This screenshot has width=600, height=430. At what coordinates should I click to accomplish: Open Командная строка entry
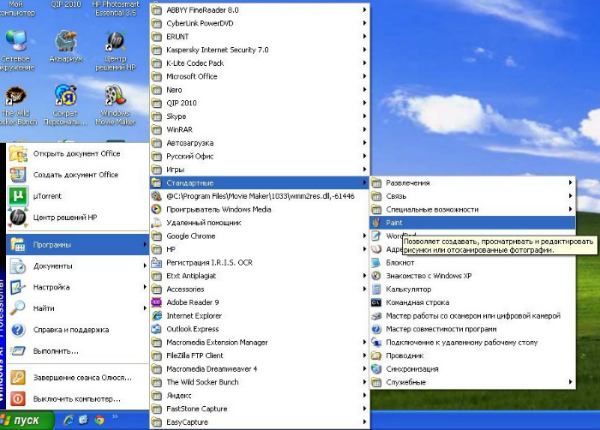pos(472,302)
